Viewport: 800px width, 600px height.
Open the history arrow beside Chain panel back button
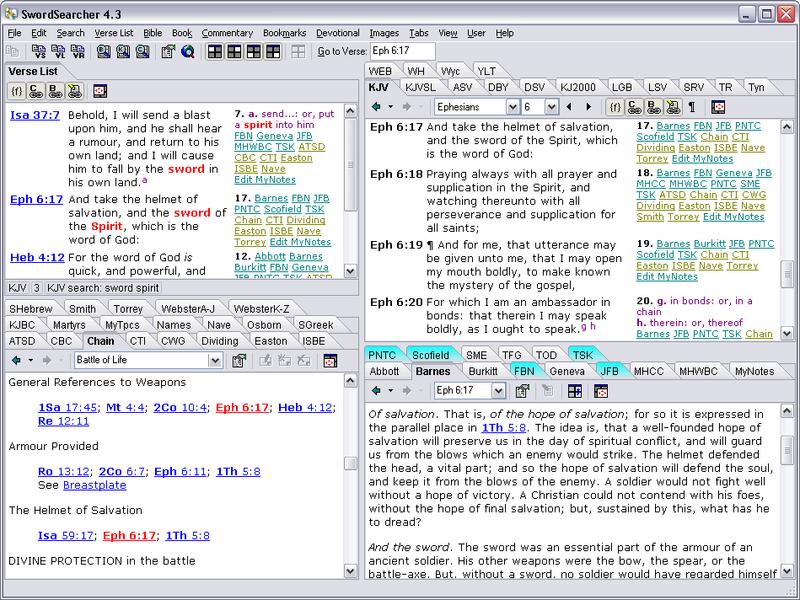coord(31,360)
